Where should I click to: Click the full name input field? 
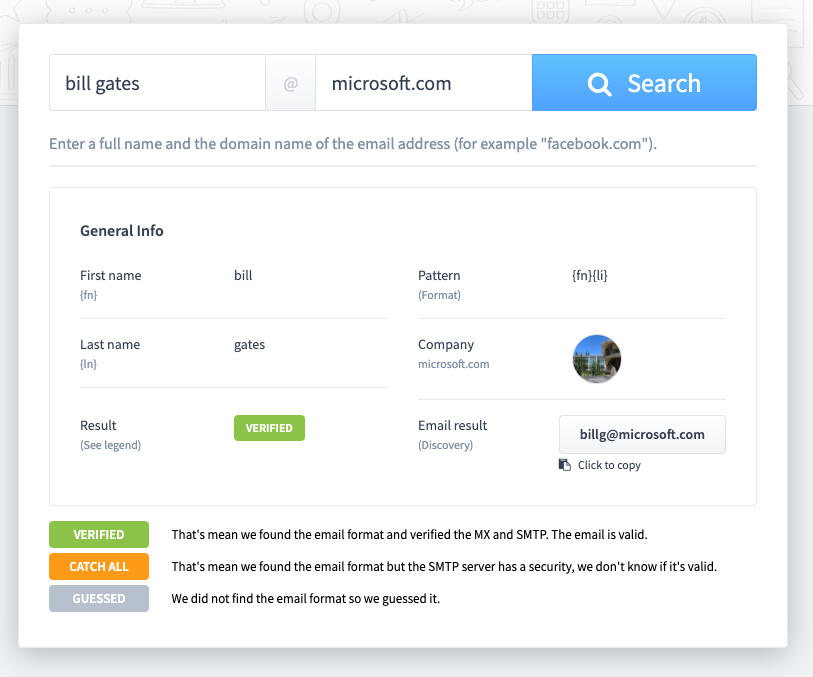[157, 83]
